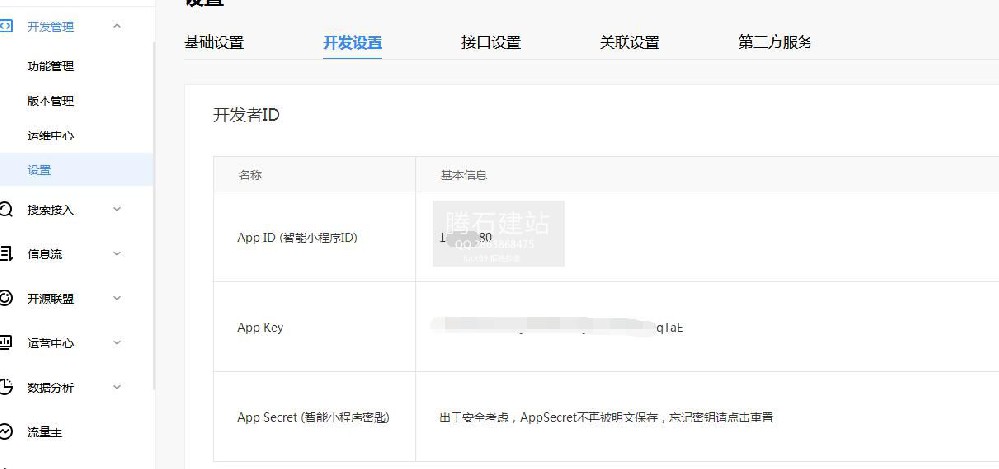Click the 流量主 trend icon

(x=6, y=432)
